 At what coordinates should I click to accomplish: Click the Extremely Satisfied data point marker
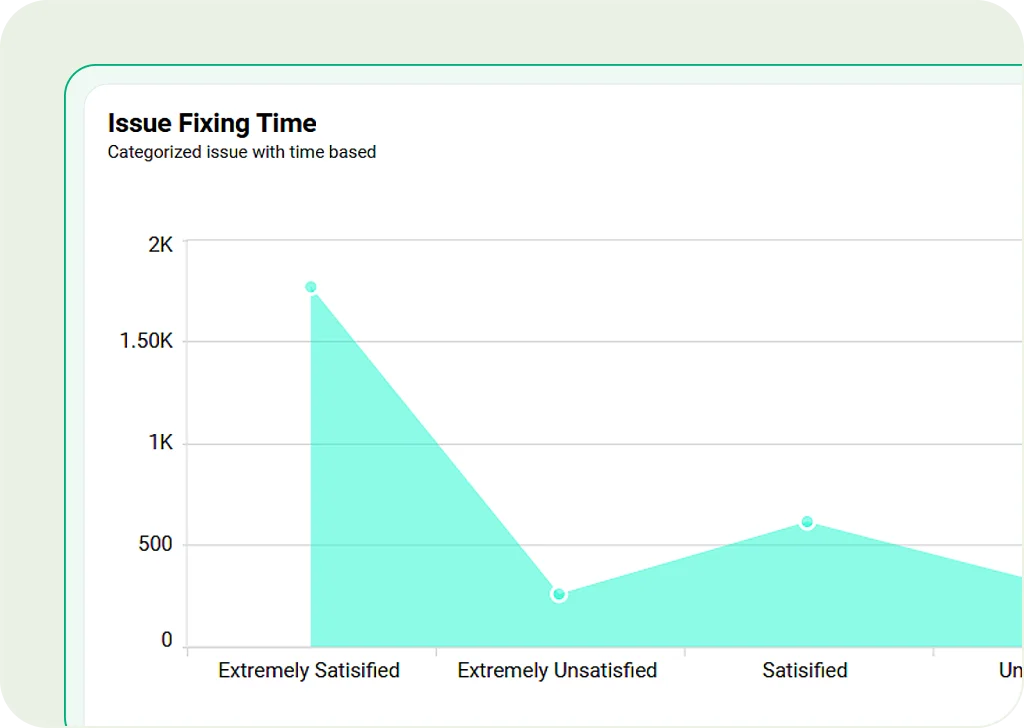tap(311, 287)
